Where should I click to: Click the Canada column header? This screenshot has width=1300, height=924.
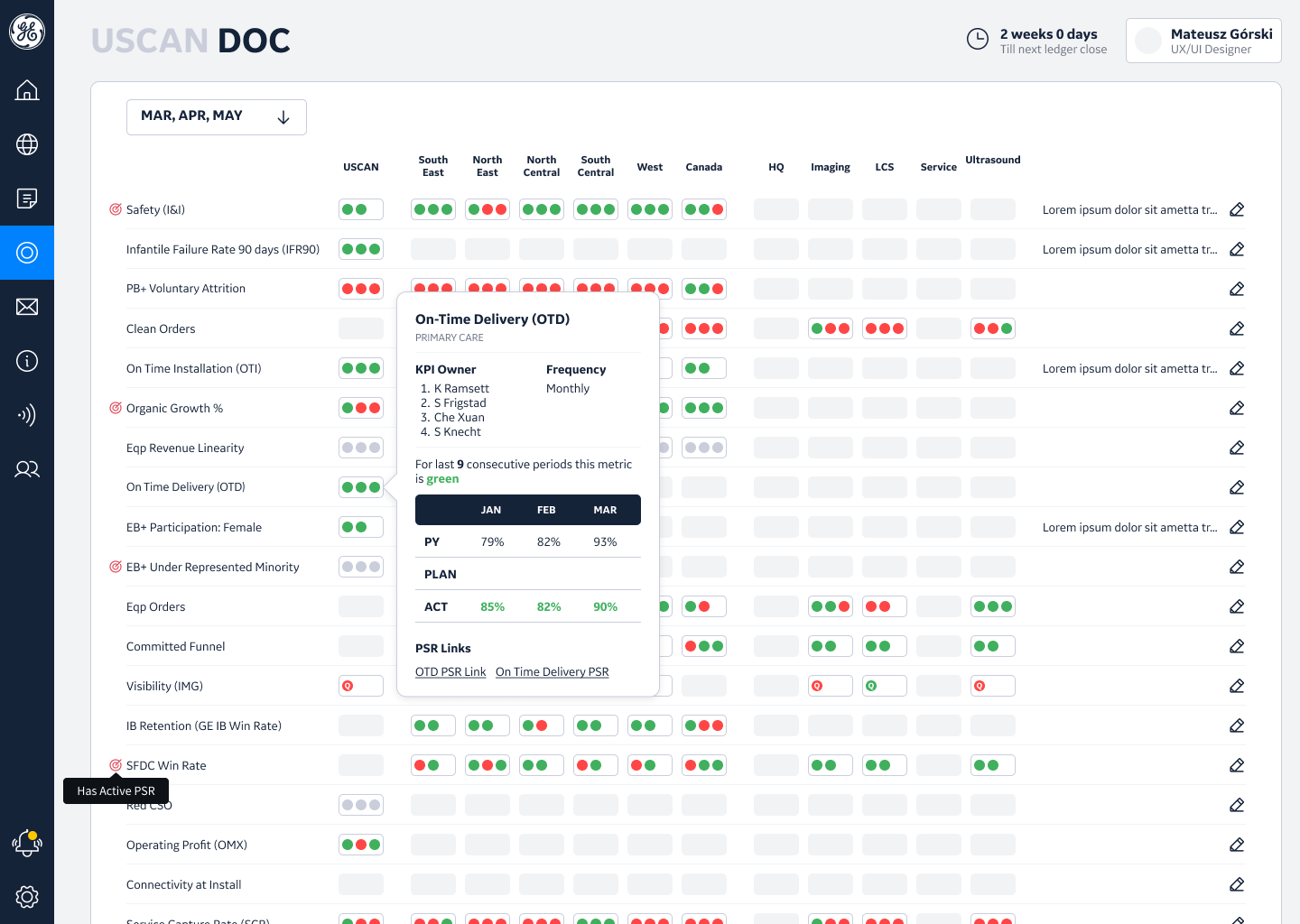[x=704, y=167]
